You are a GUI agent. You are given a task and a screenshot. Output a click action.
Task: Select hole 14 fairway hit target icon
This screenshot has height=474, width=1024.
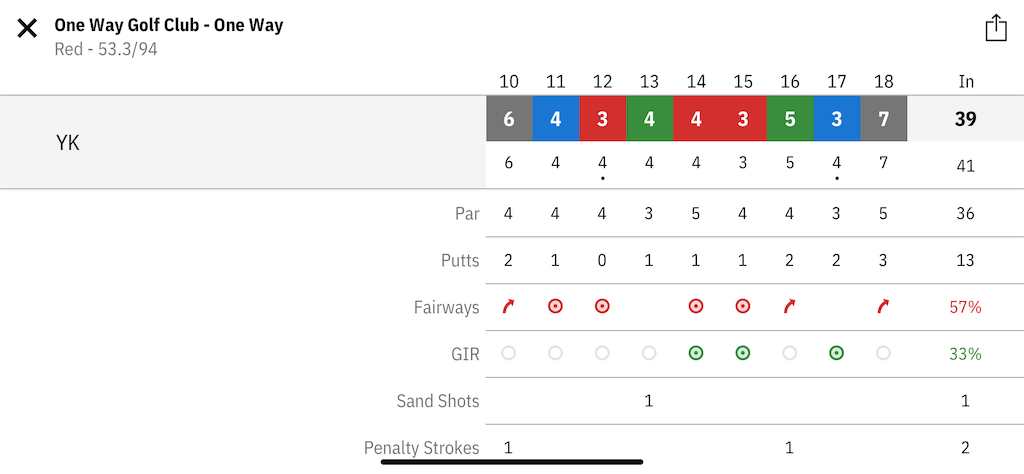[x=696, y=306]
